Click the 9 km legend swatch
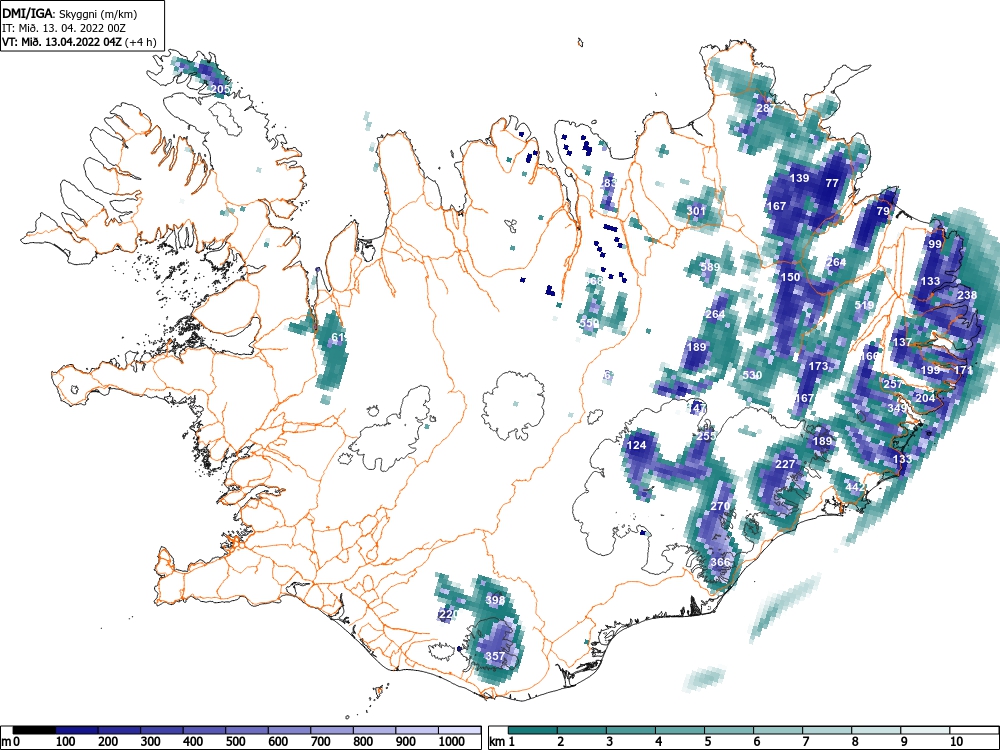Screen dimensions: 1000x750 tap(925, 730)
